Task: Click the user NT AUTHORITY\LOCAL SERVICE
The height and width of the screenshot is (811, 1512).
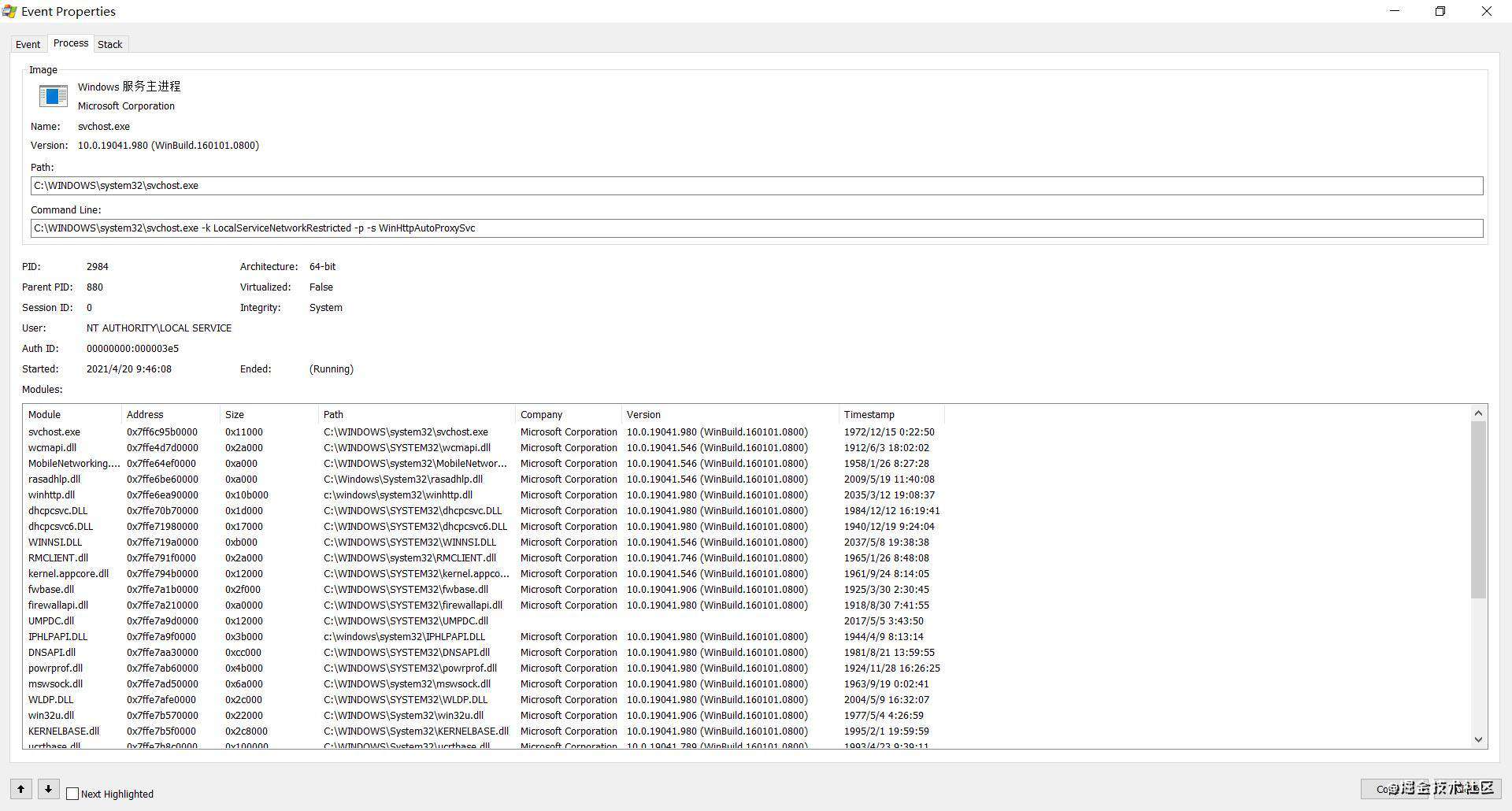Action: [x=159, y=328]
